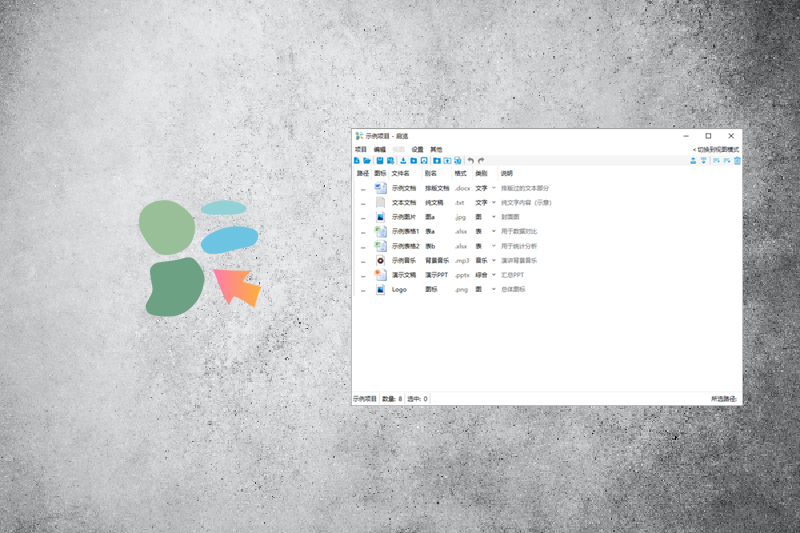Open category dropdown for Logo row
Viewport: 800px width, 533px height.
[494, 290]
